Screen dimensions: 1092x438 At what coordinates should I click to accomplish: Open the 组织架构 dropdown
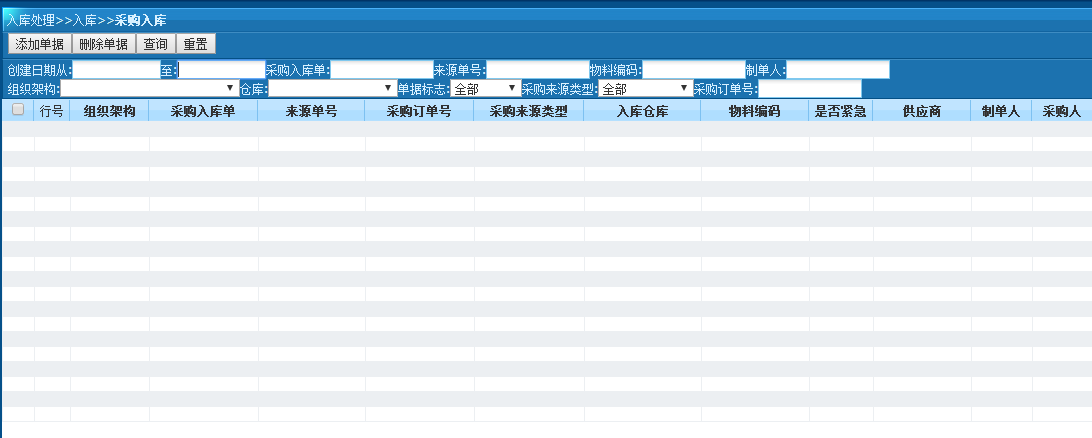[x=150, y=89]
